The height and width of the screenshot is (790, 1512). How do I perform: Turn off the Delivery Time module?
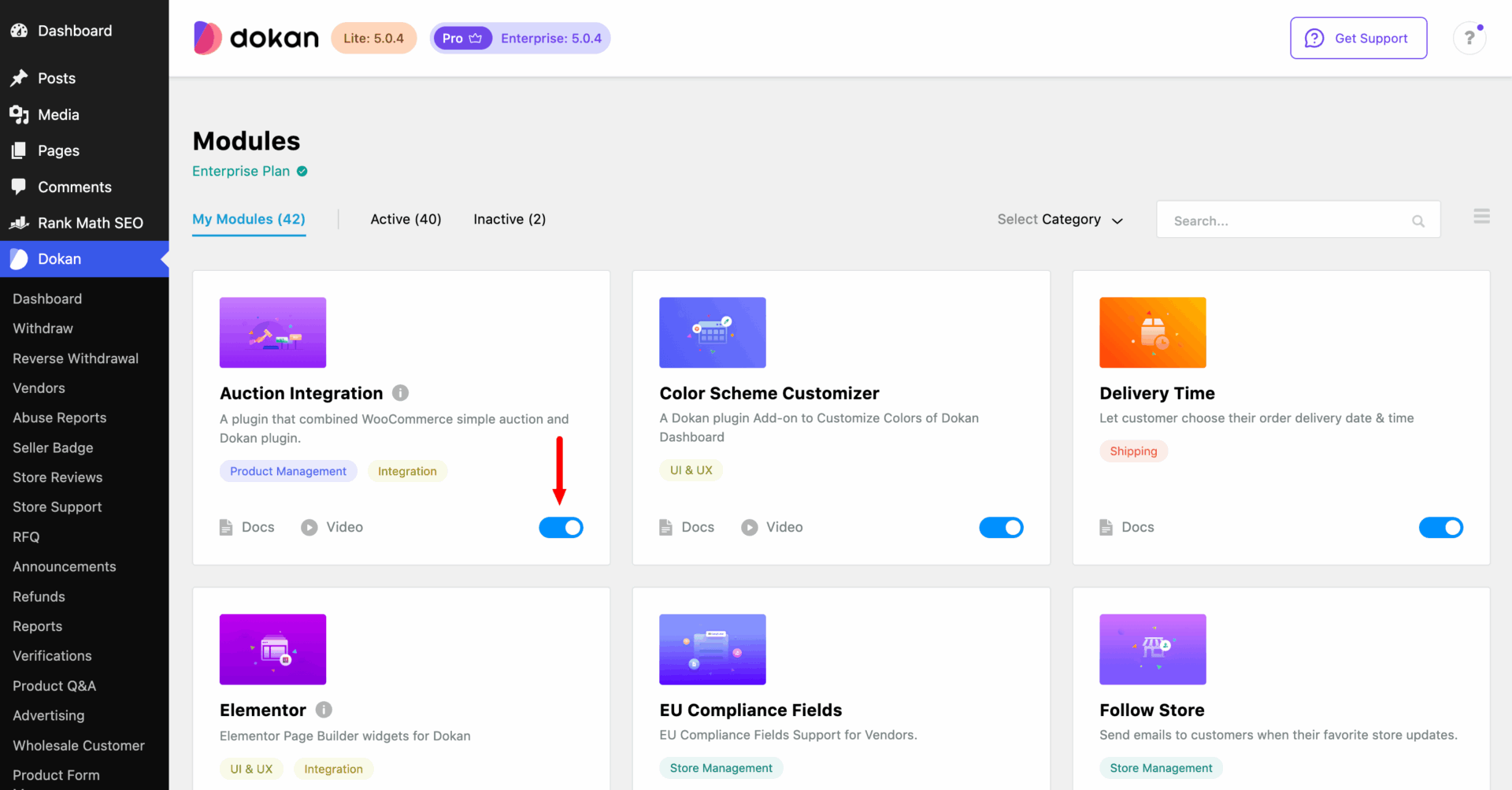point(1441,527)
